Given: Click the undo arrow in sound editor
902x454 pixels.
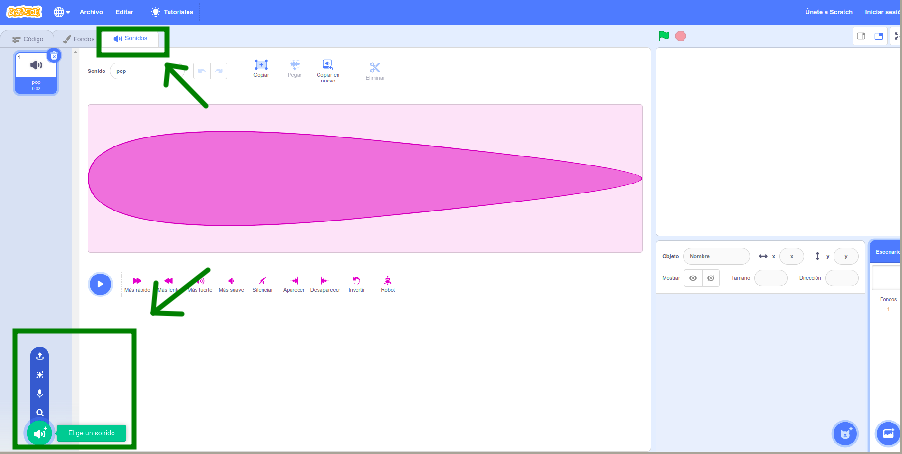Looking at the screenshot, I should (x=201, y=71).
